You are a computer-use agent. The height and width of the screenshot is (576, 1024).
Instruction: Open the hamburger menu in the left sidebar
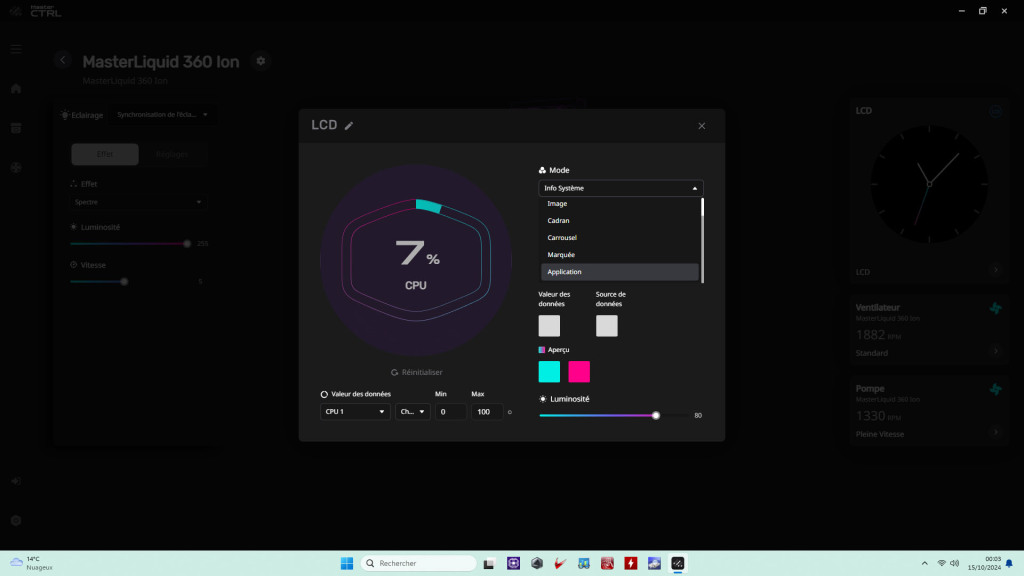click(16, 49)
